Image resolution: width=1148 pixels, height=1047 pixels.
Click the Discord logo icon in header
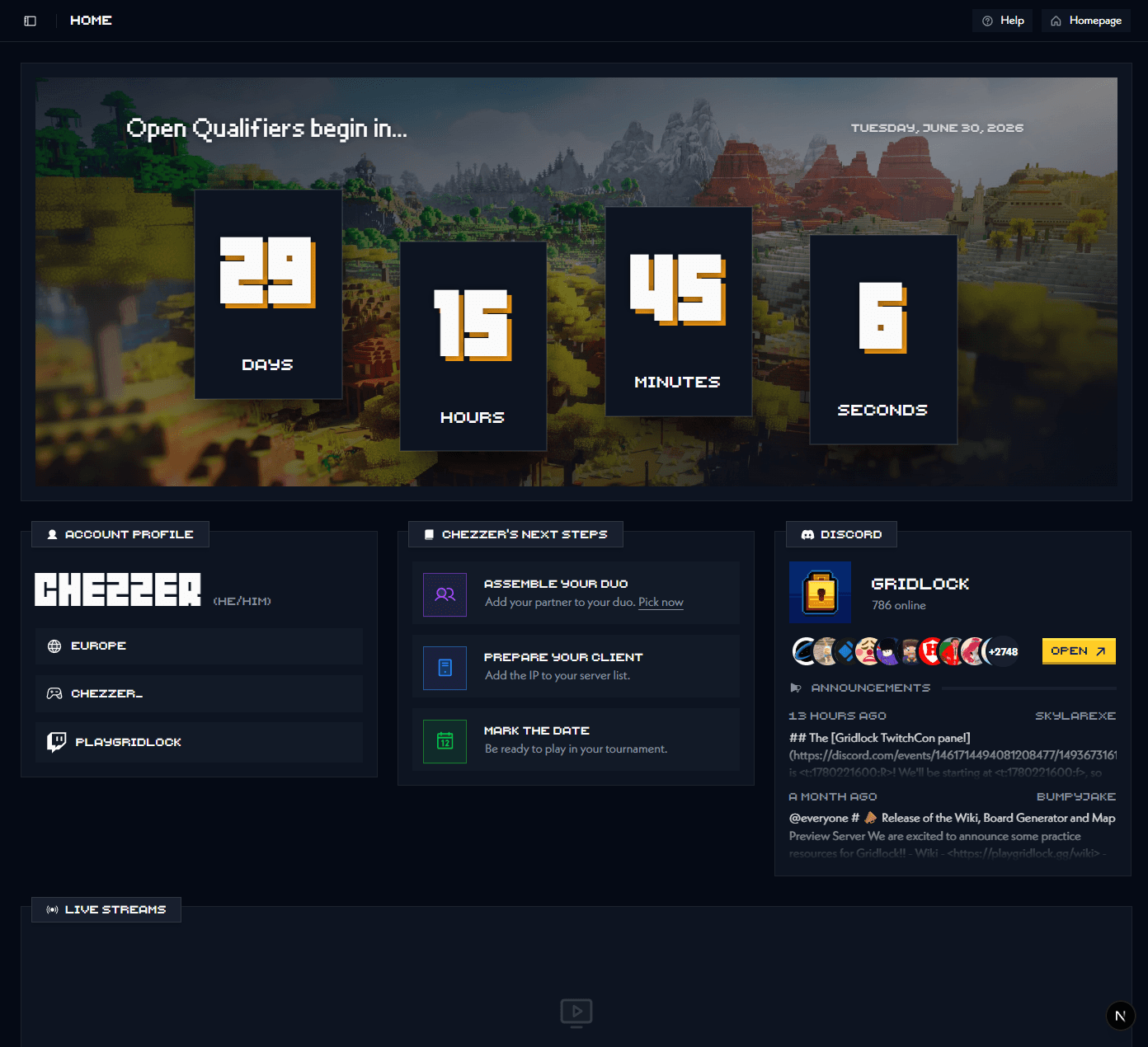pyautogui.click(x=807, y=534)
